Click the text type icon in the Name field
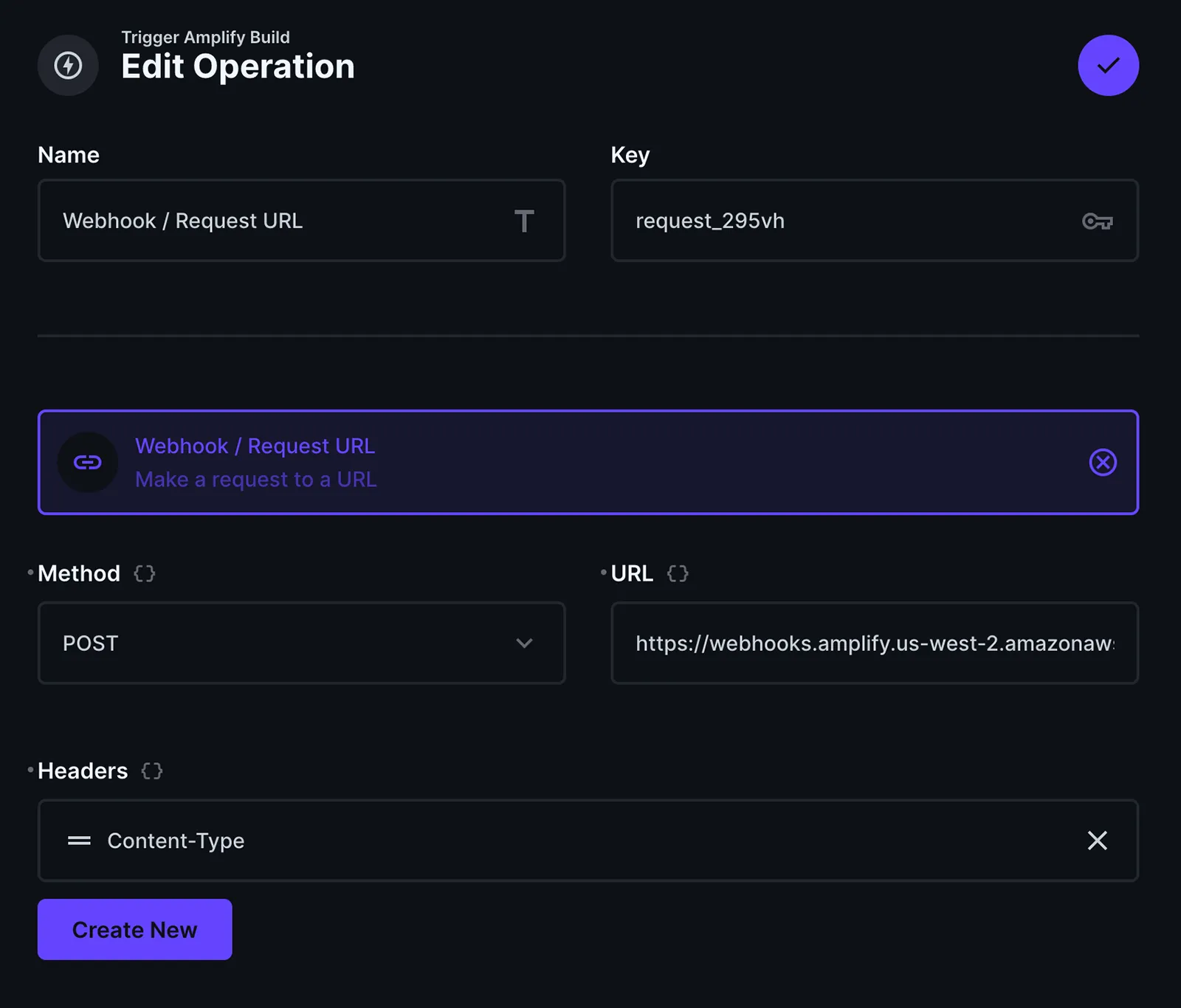 (524, 221)
